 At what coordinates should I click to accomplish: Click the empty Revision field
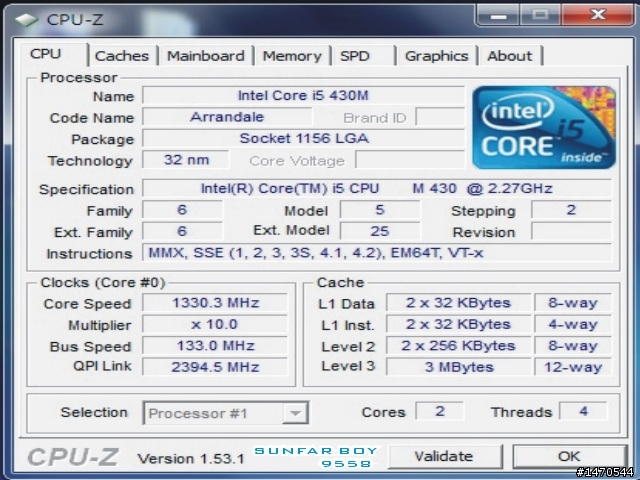pyautogui.click(x=571, y=231)
